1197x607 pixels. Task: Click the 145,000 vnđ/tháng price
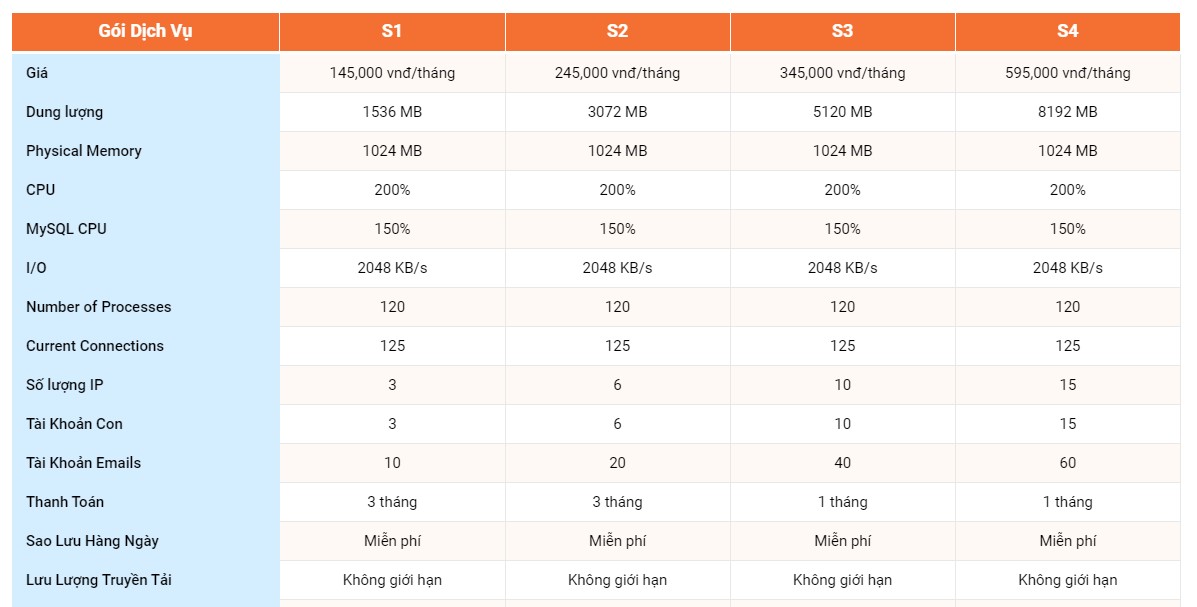[x=392, y=73]
